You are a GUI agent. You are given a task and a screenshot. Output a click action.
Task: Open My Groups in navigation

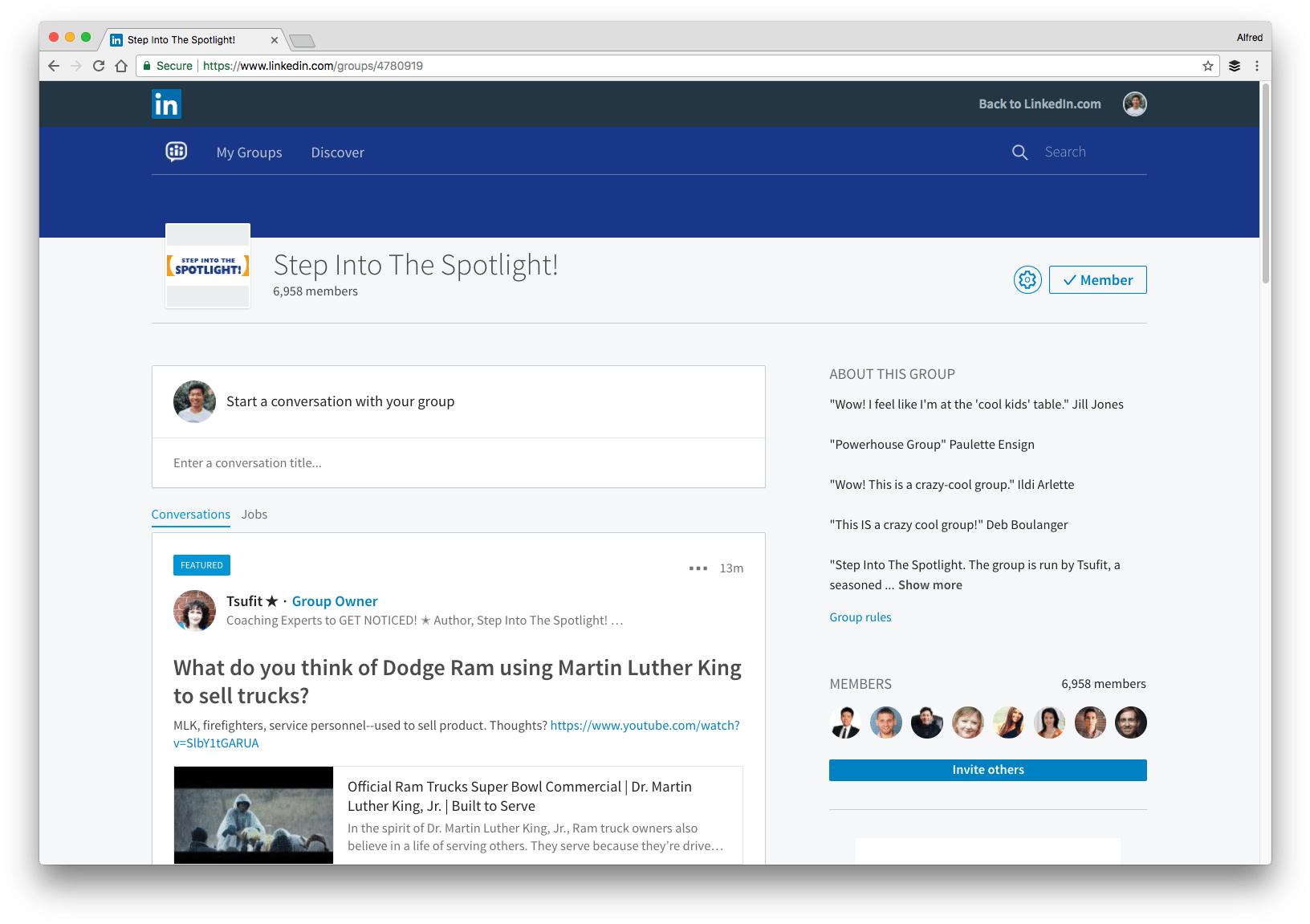click(x=249, y=153)
